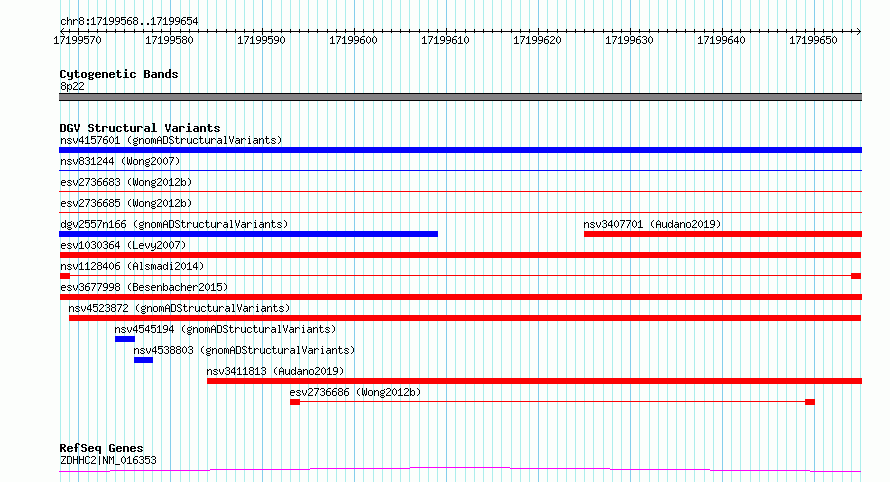Viewport: 890px width, 482px height.
Task: Click esv3677998 (Besenbacher2015) label
Action: (x=144, y=287)
